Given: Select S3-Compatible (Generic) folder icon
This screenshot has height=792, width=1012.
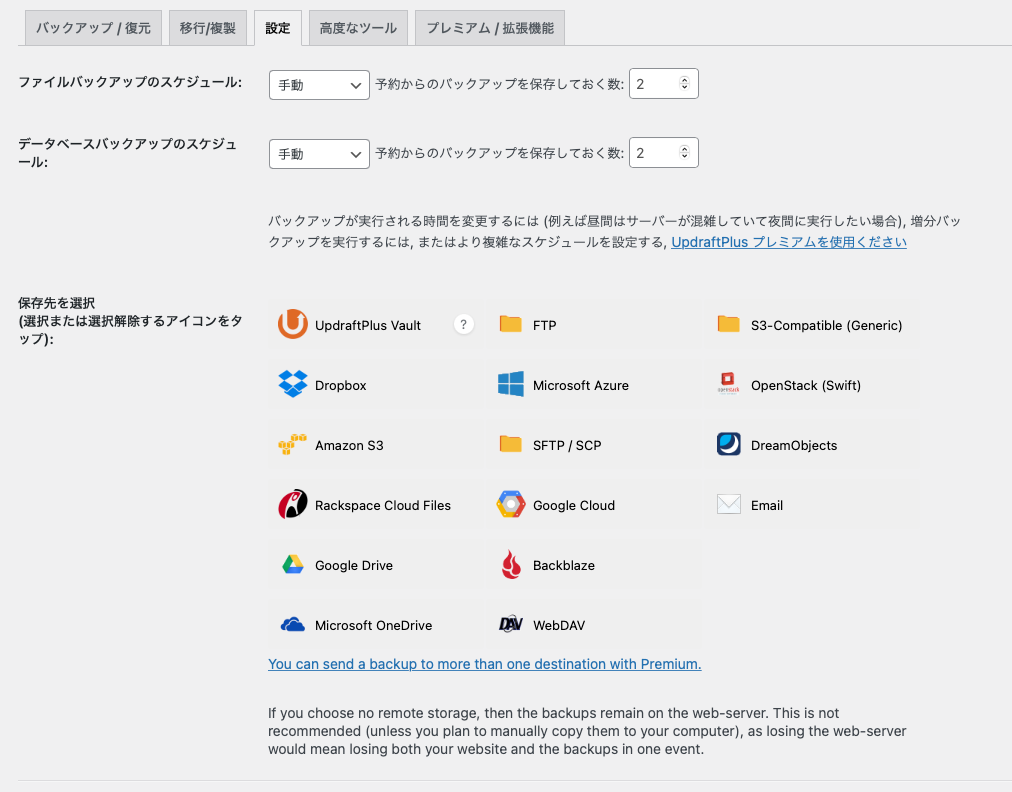Looking at the screenshot, I should tap(729, 324).
